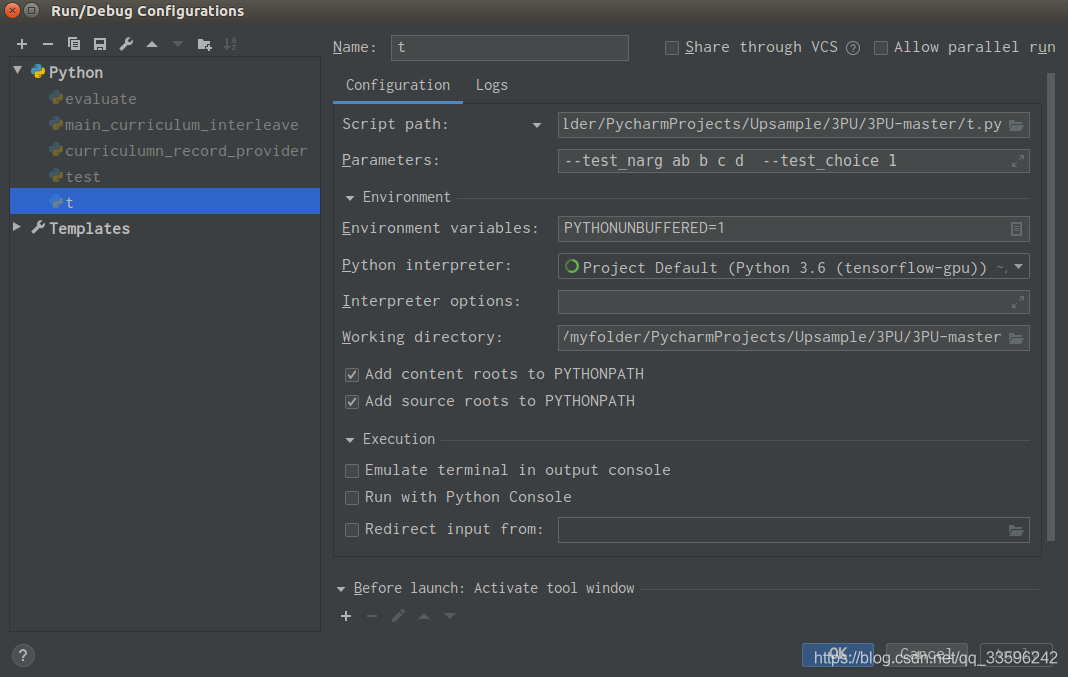The height and width of the screenshot is (677, 1068).
Task: Switch to Configuration tab
Action: click(398, 85)
